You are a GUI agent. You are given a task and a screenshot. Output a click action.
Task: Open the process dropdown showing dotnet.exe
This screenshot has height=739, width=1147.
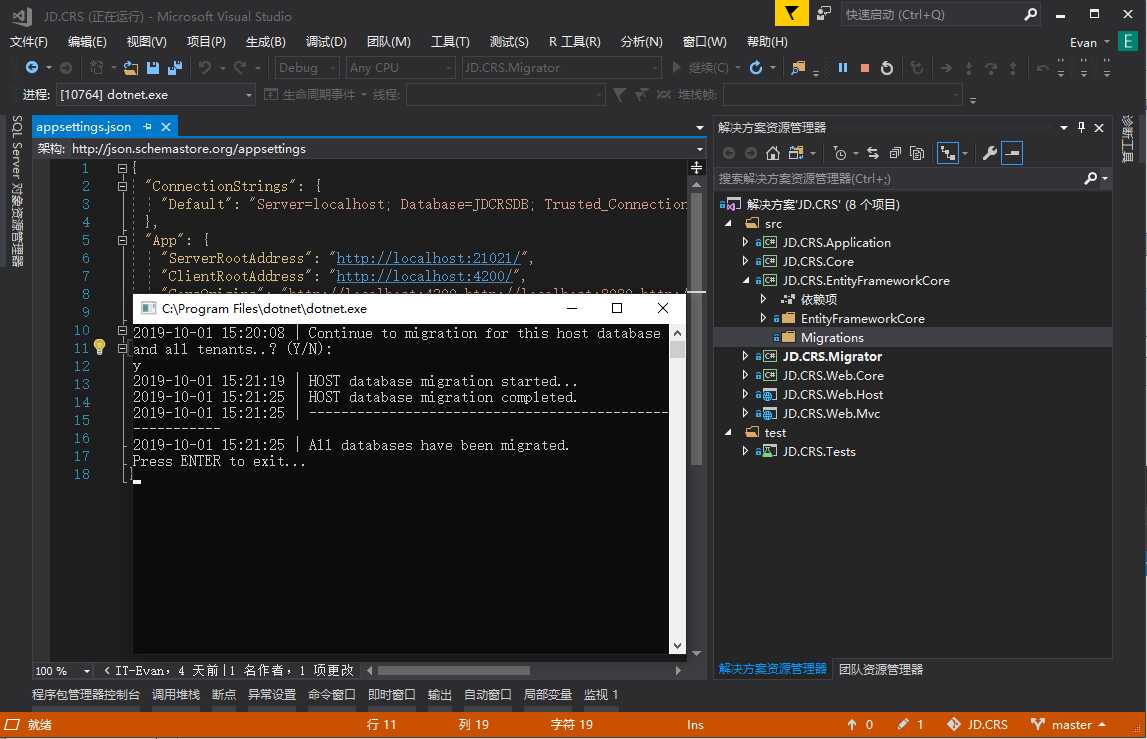pos(155,94)
